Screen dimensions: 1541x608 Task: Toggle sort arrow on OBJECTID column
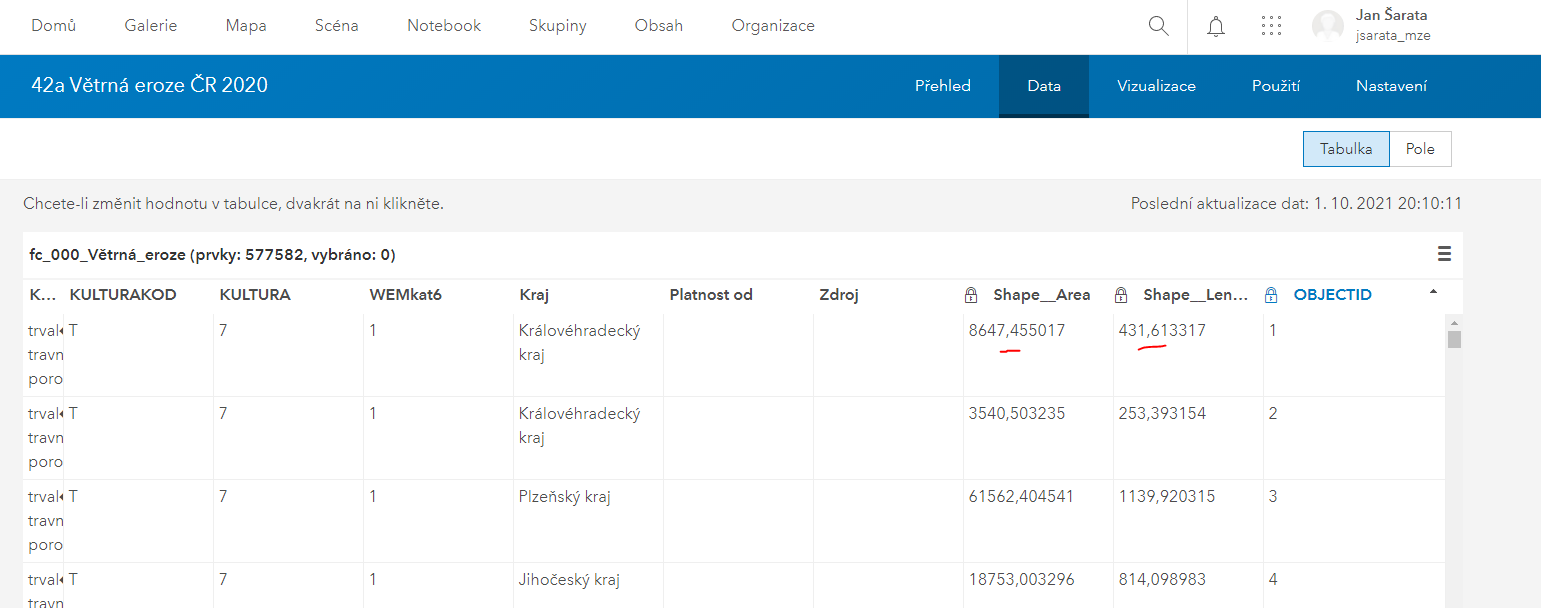1433,292
